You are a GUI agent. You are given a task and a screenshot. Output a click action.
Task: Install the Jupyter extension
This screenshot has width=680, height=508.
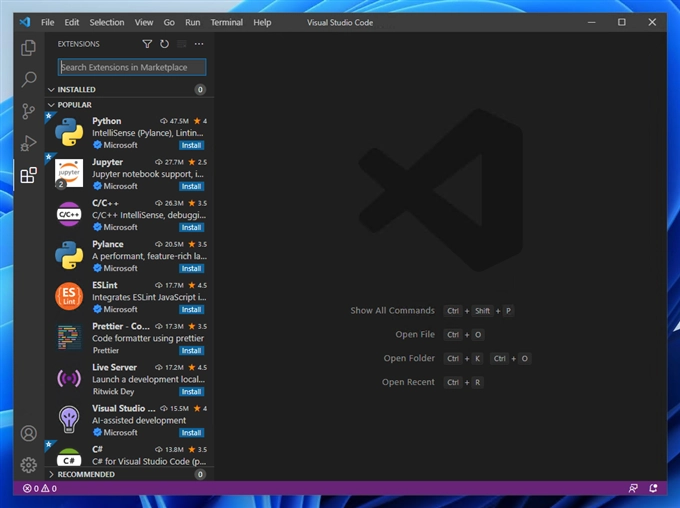(191, 187)
